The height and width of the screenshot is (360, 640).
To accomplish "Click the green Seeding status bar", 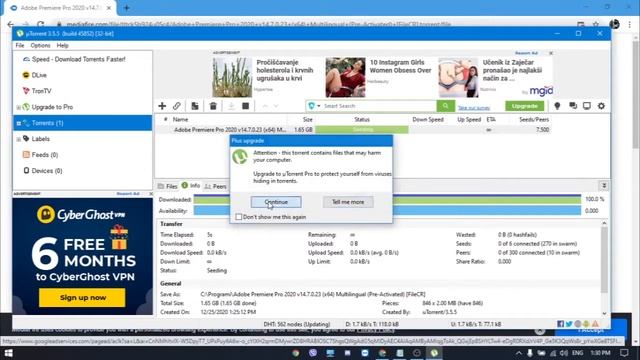I will 362,130.
